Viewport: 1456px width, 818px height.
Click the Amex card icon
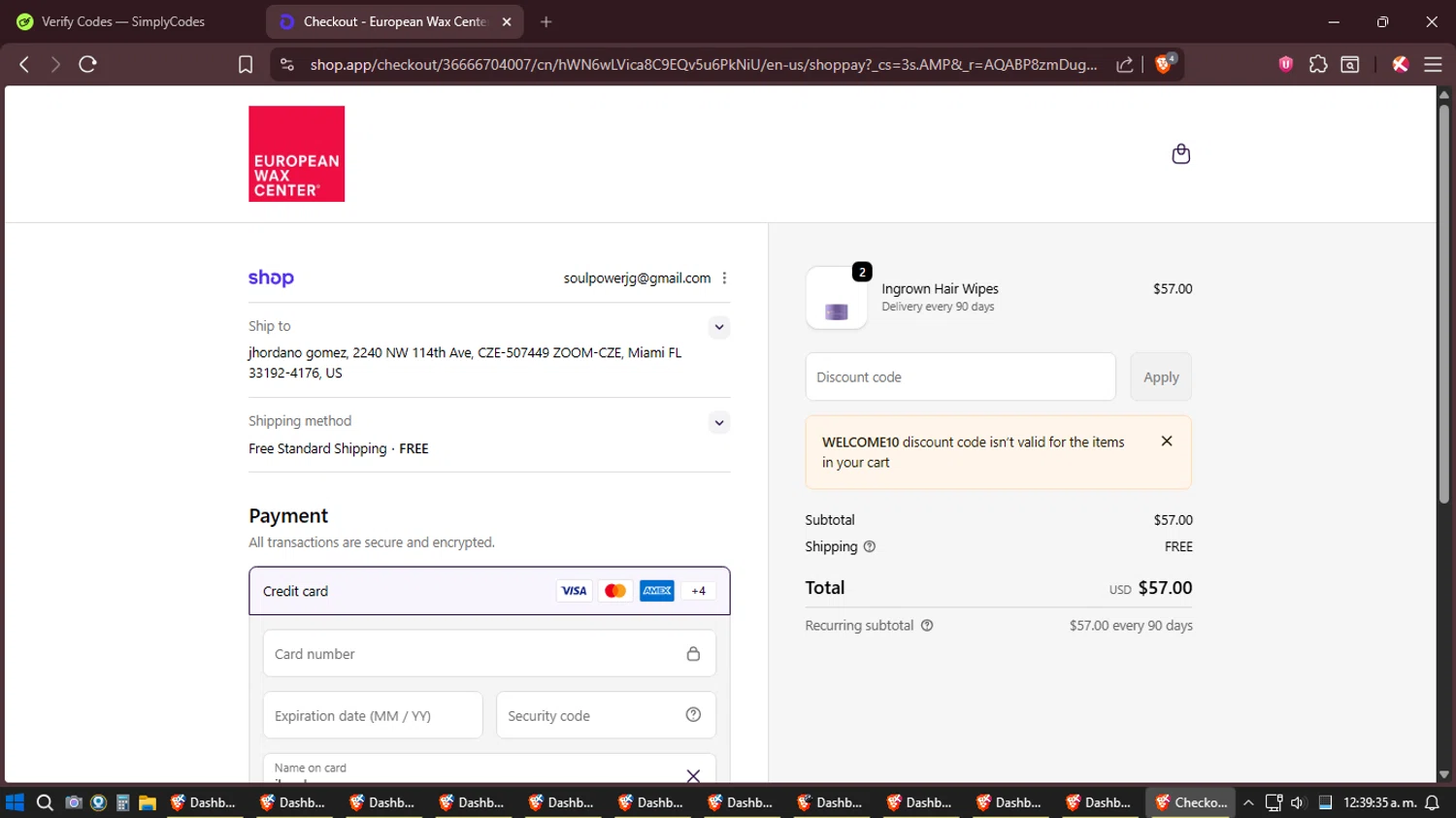pos(657,590)
